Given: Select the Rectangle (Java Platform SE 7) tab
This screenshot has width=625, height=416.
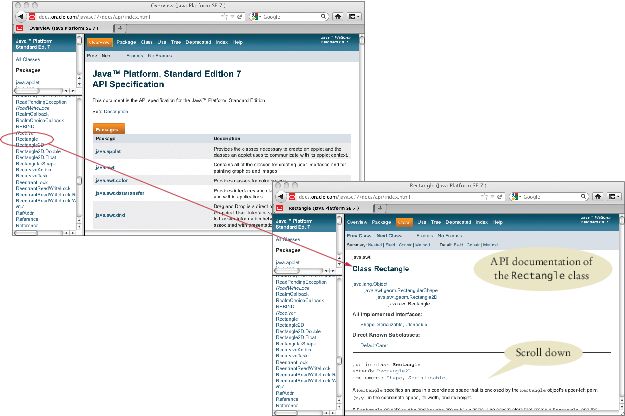Looking at the screenshot, I should click(323, 208).
